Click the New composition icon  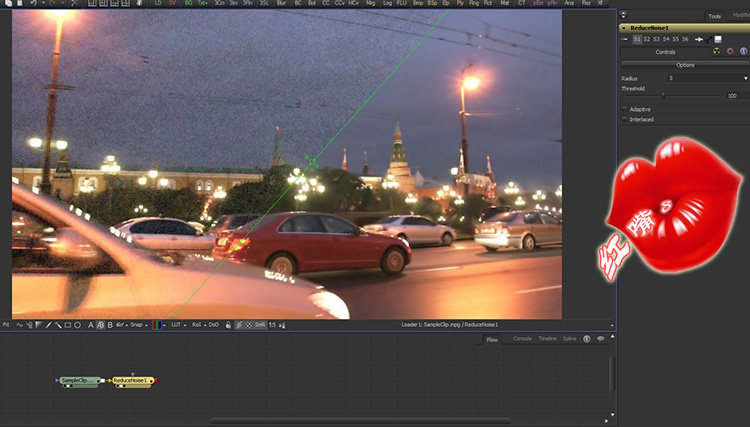(8, 3)
